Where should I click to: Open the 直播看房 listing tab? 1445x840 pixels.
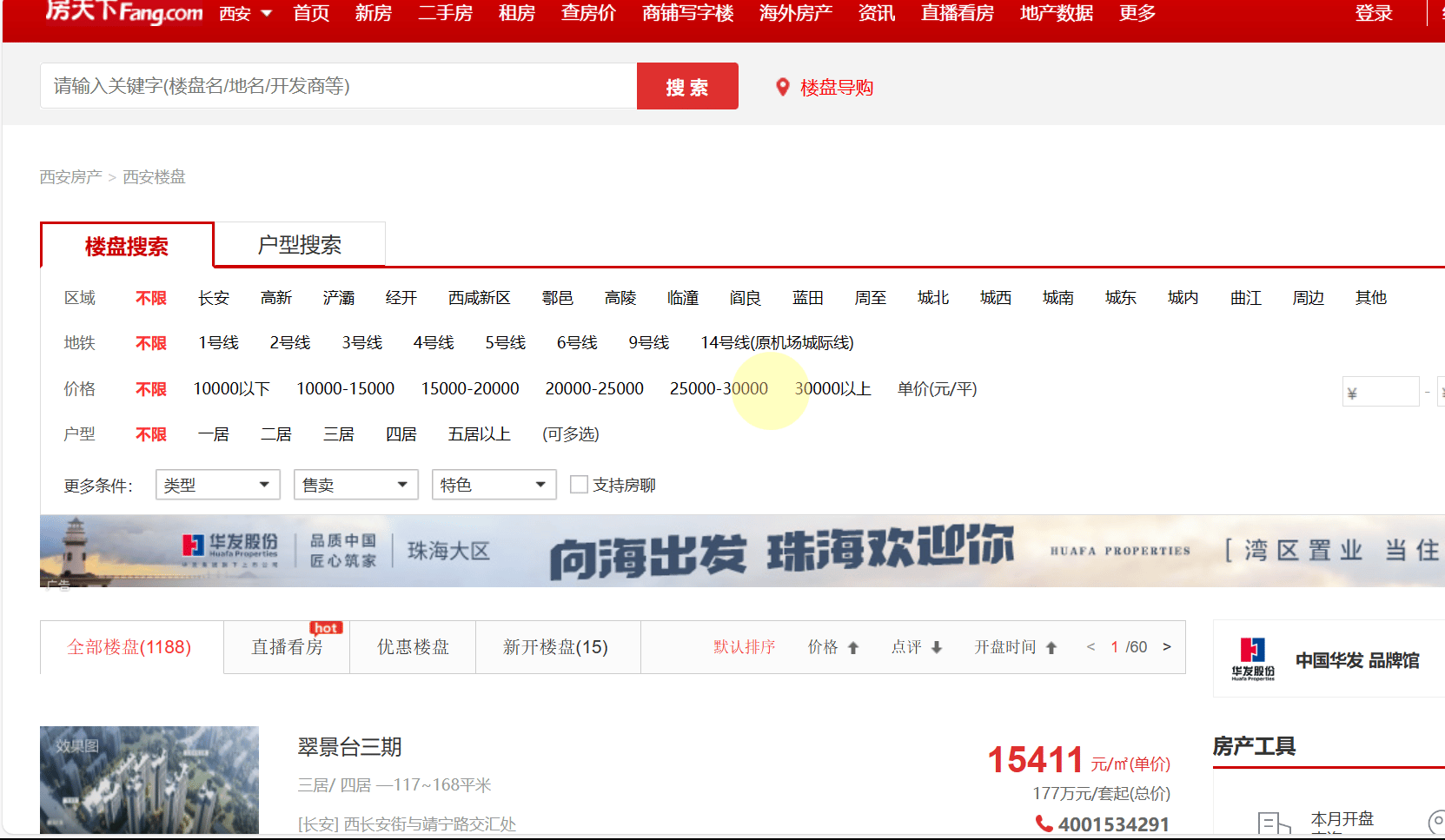(287, 647)
